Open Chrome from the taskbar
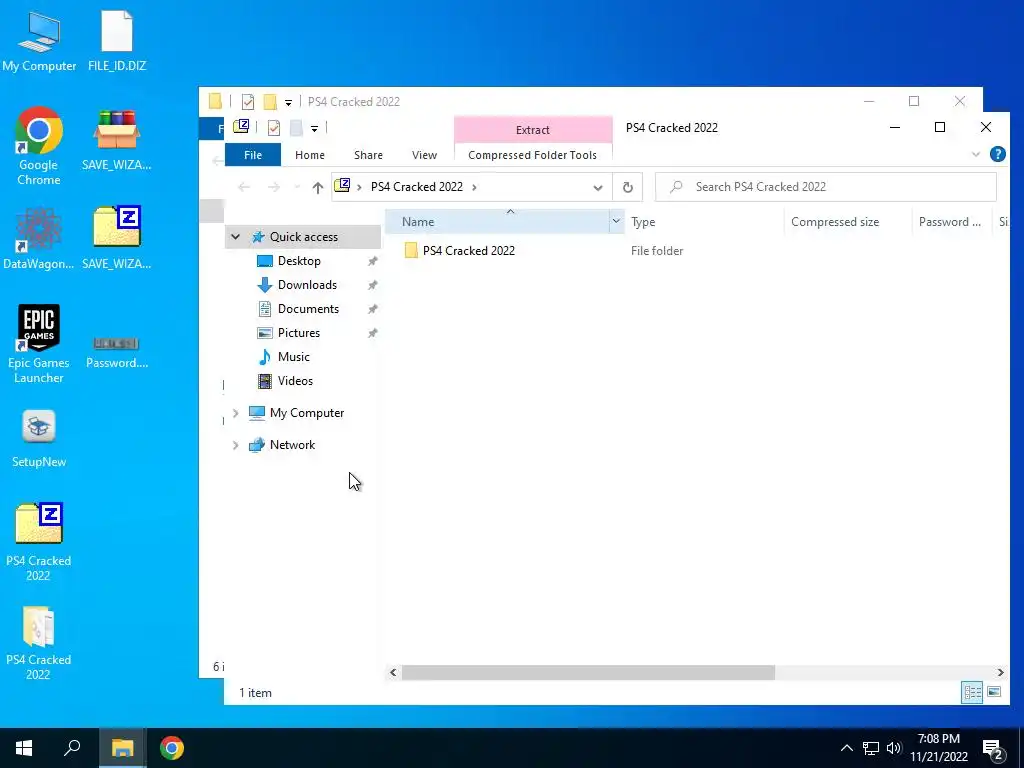The width and height of the screenshot is (1024, 768). click(x=172, y=748)
